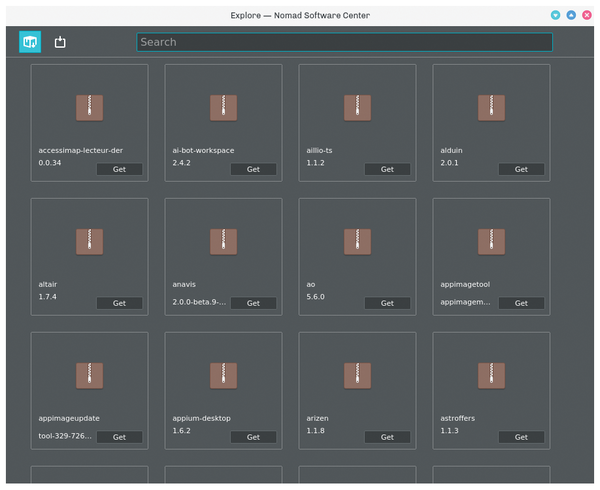Click the appimageupdate name text
The height and width of the screenshot is (490, 600).
(x=69, y=418)
